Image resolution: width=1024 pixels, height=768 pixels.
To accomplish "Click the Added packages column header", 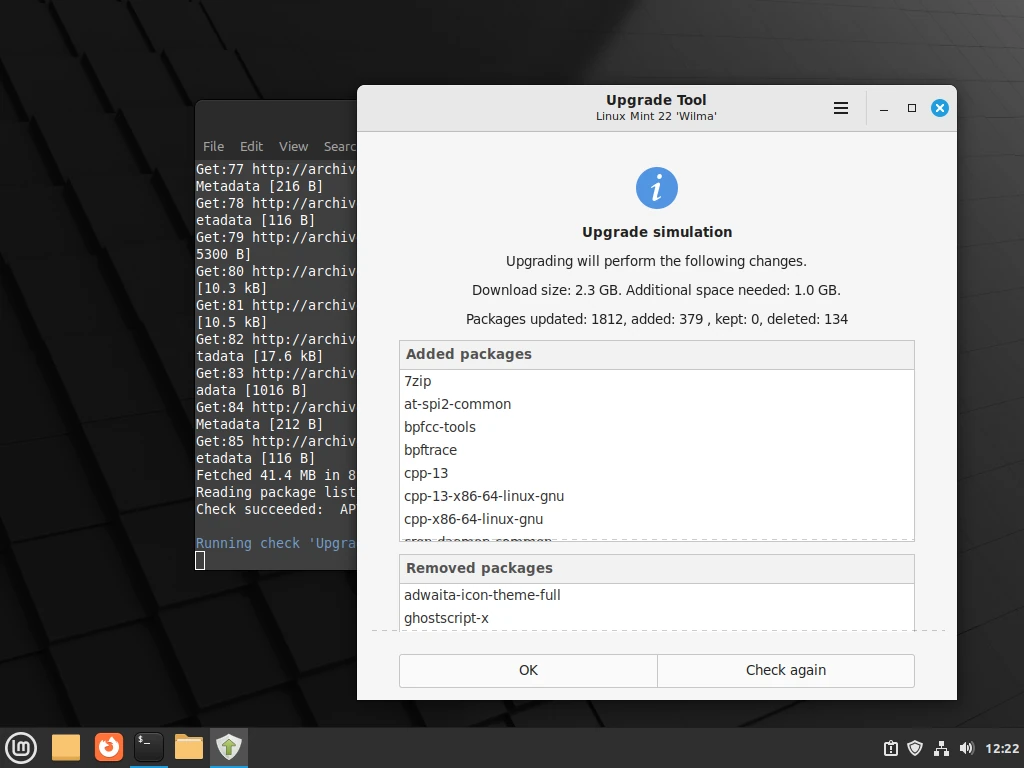I will point(656,354).
